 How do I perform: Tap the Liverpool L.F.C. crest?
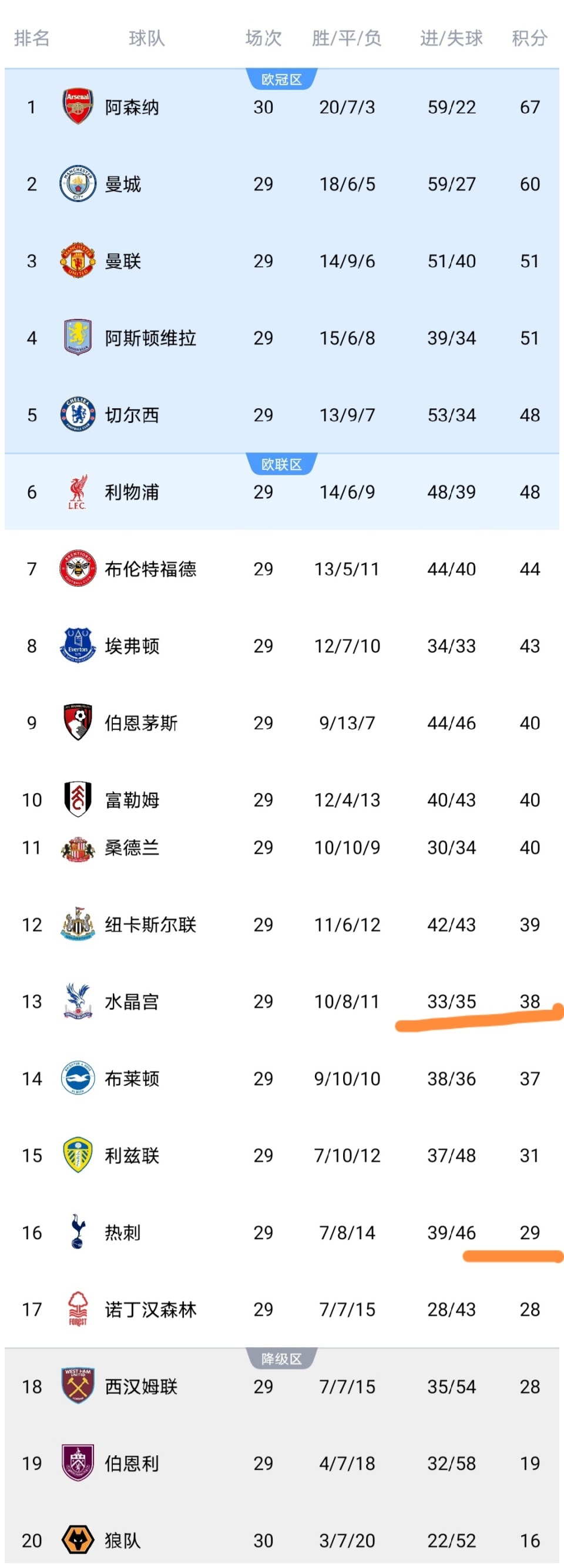pos(78,492)
